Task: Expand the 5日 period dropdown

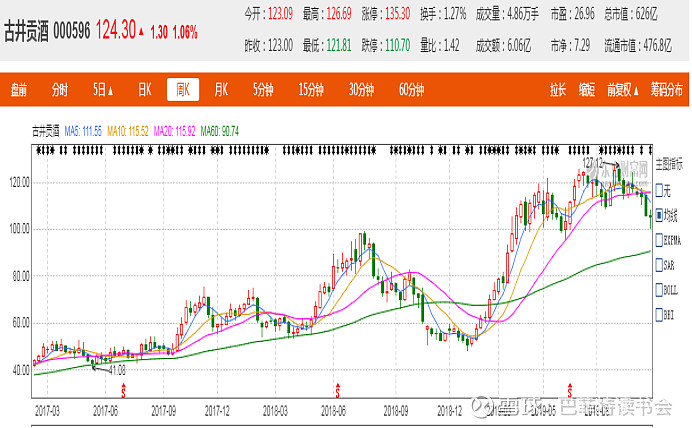Action: click(x=103, y=90)
